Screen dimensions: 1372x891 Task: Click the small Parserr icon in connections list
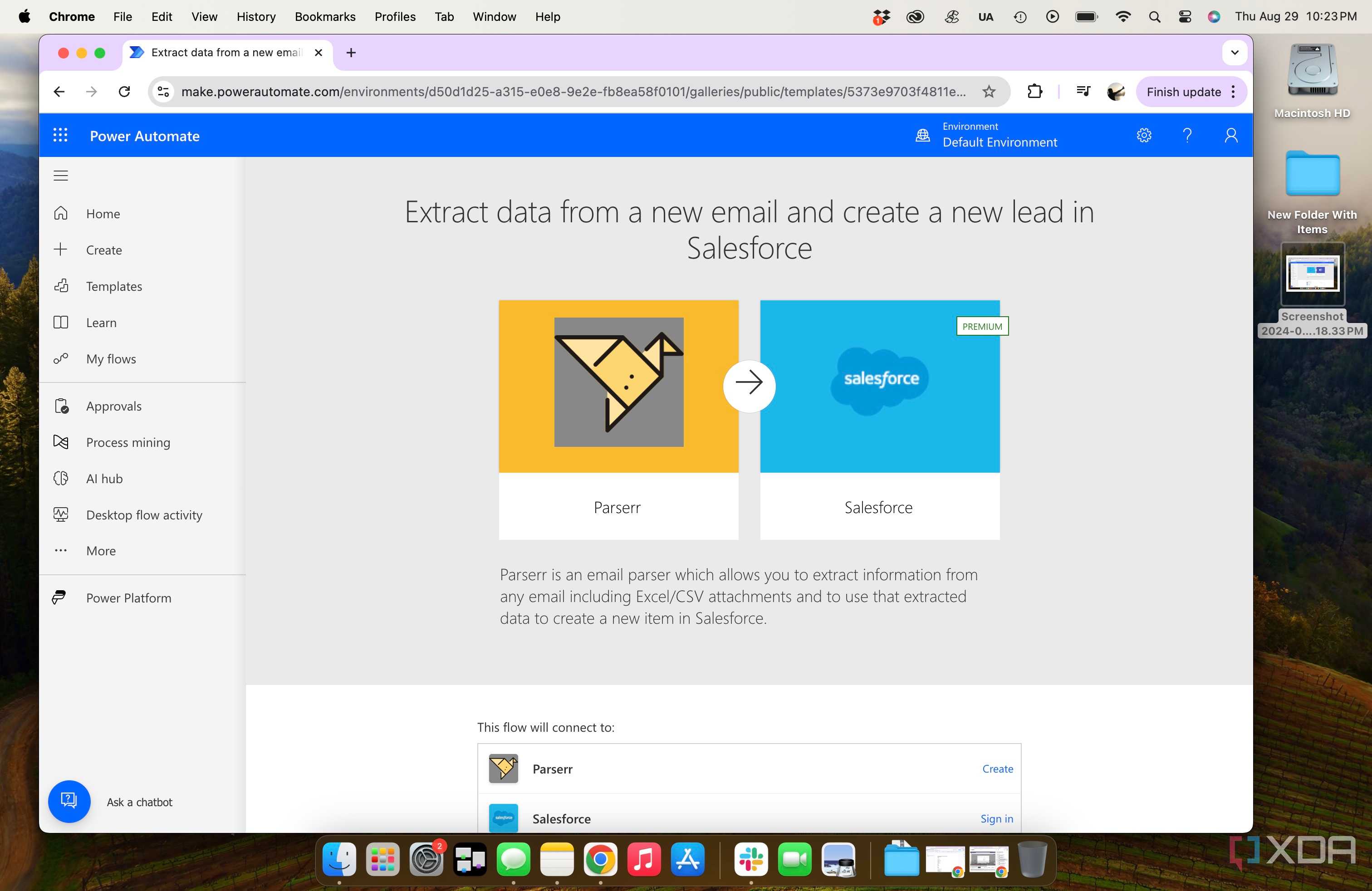click(503, 769)
